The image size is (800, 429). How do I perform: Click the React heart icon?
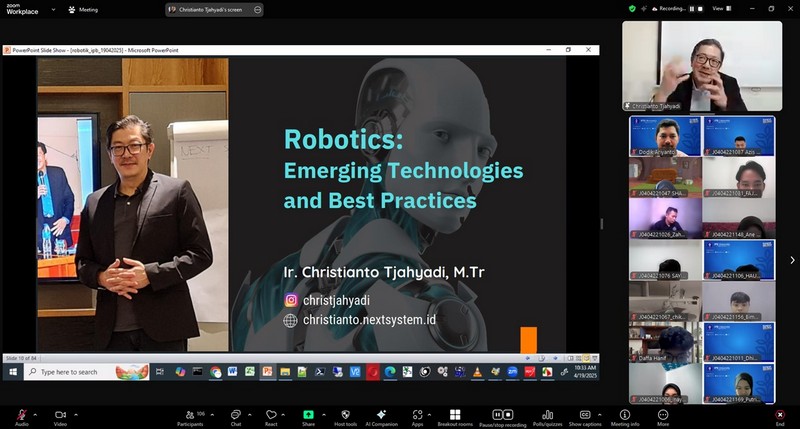coord(271,414)
